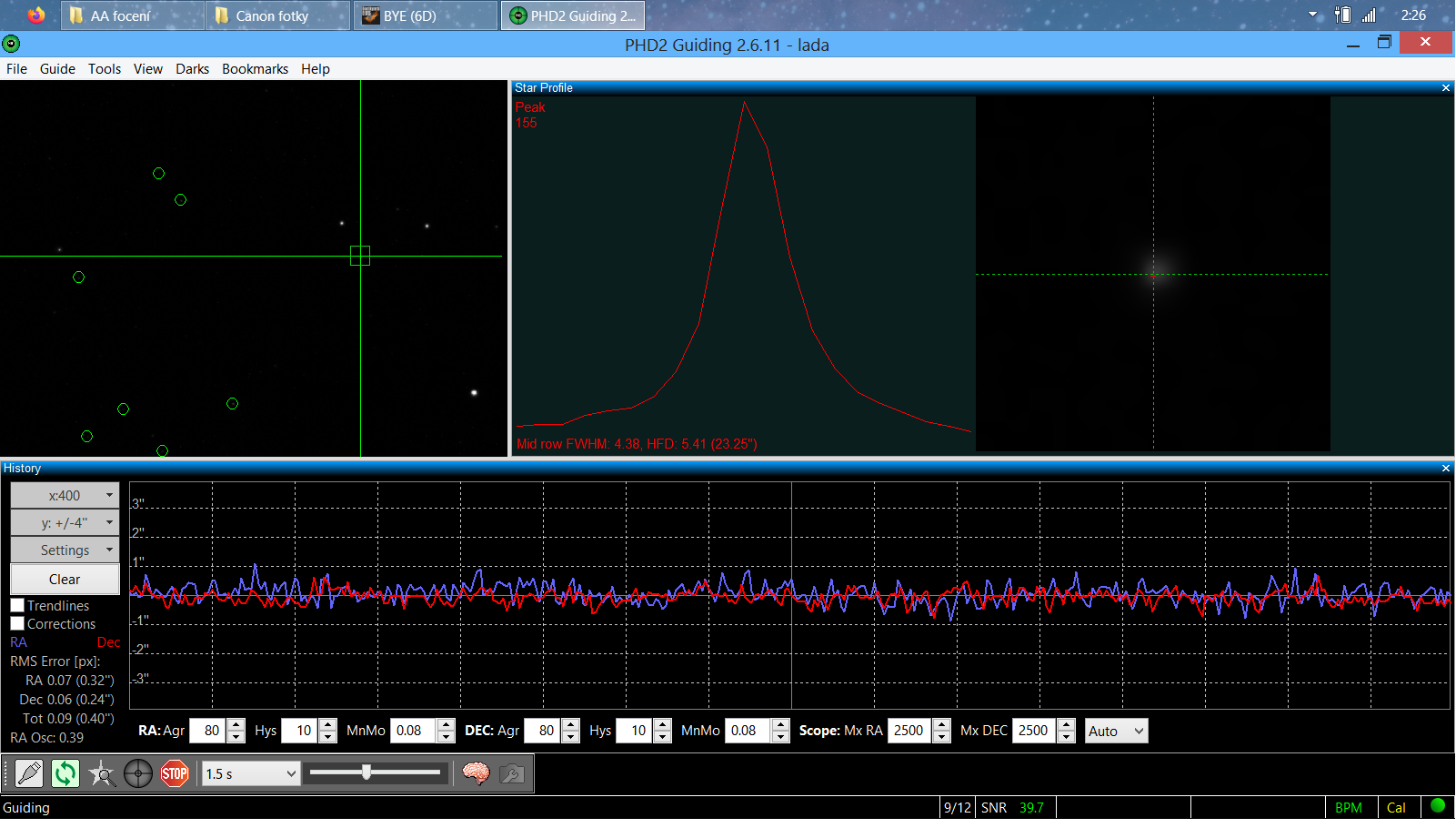The height and width of the screenshot is (828, 1456).
Task: Open the Bookmarks menu
Action: point(255,69)
